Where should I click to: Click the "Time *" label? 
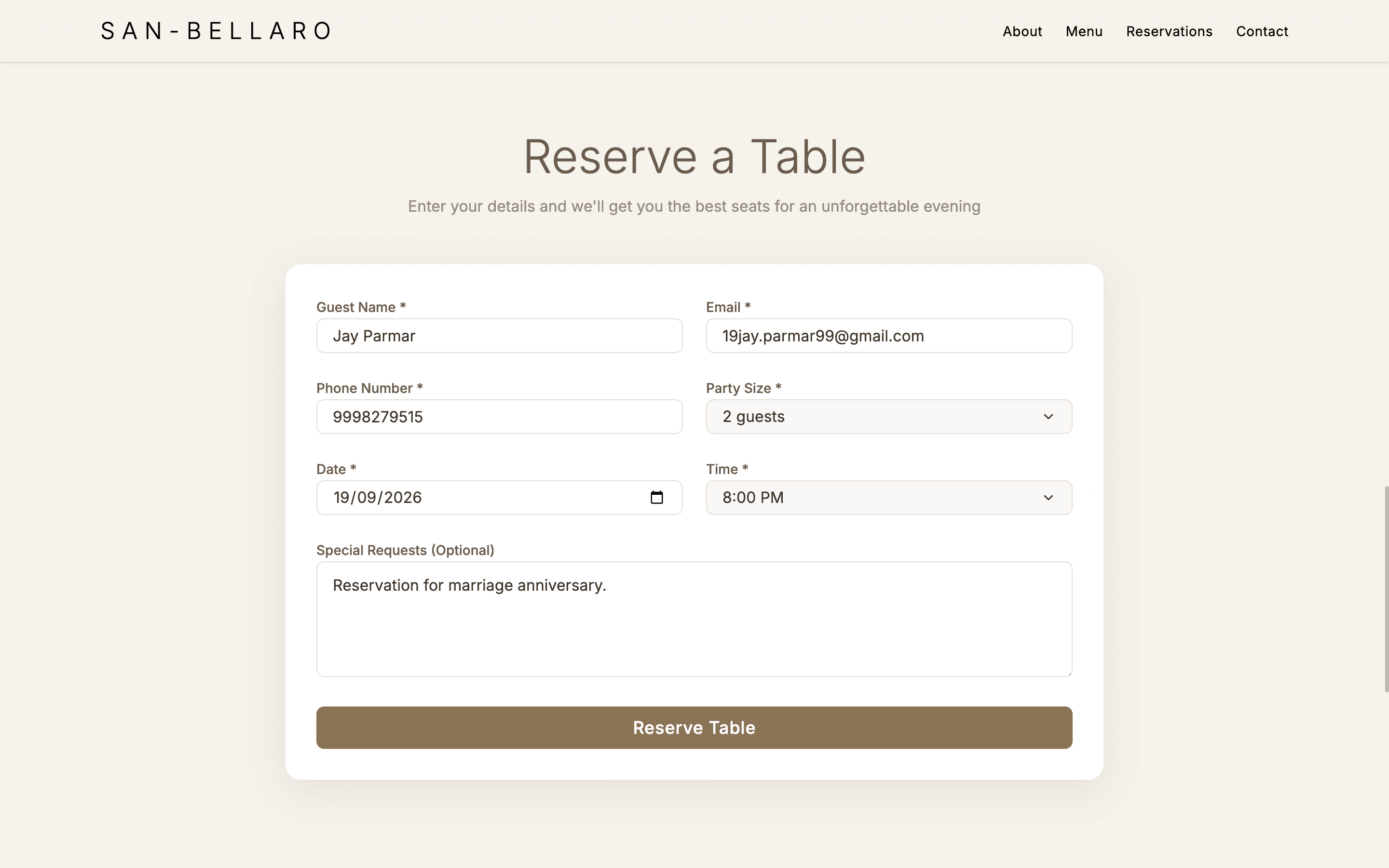click(x=727, y=469)
